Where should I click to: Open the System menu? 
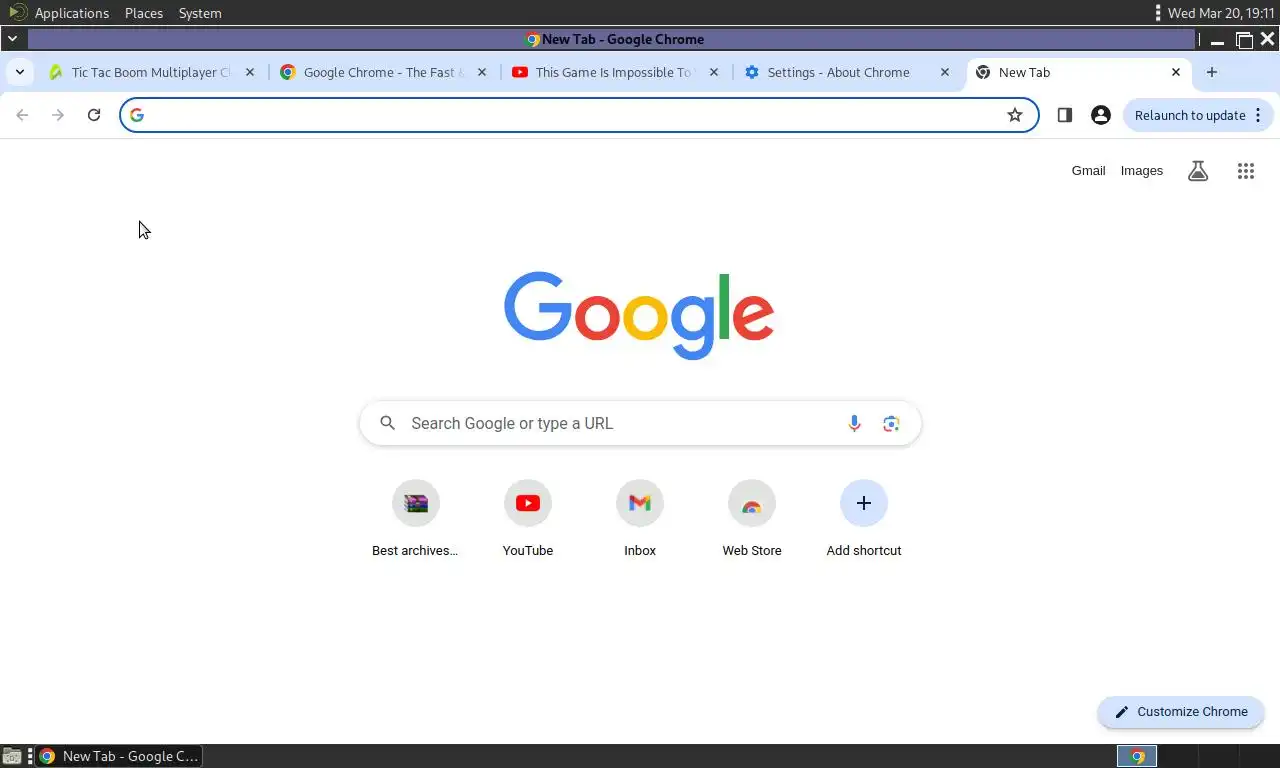(x=200, y=13)
